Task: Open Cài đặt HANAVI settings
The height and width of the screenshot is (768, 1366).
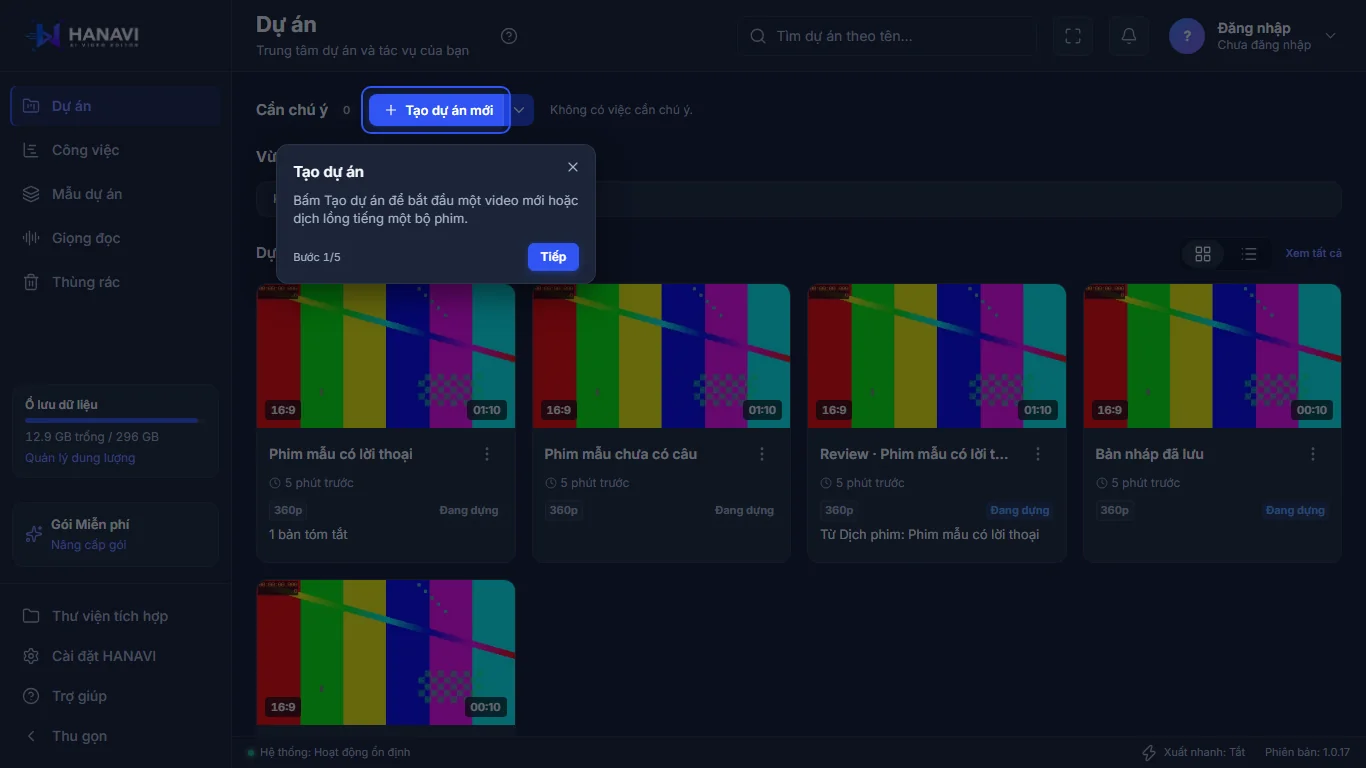Action: [116, 656]
